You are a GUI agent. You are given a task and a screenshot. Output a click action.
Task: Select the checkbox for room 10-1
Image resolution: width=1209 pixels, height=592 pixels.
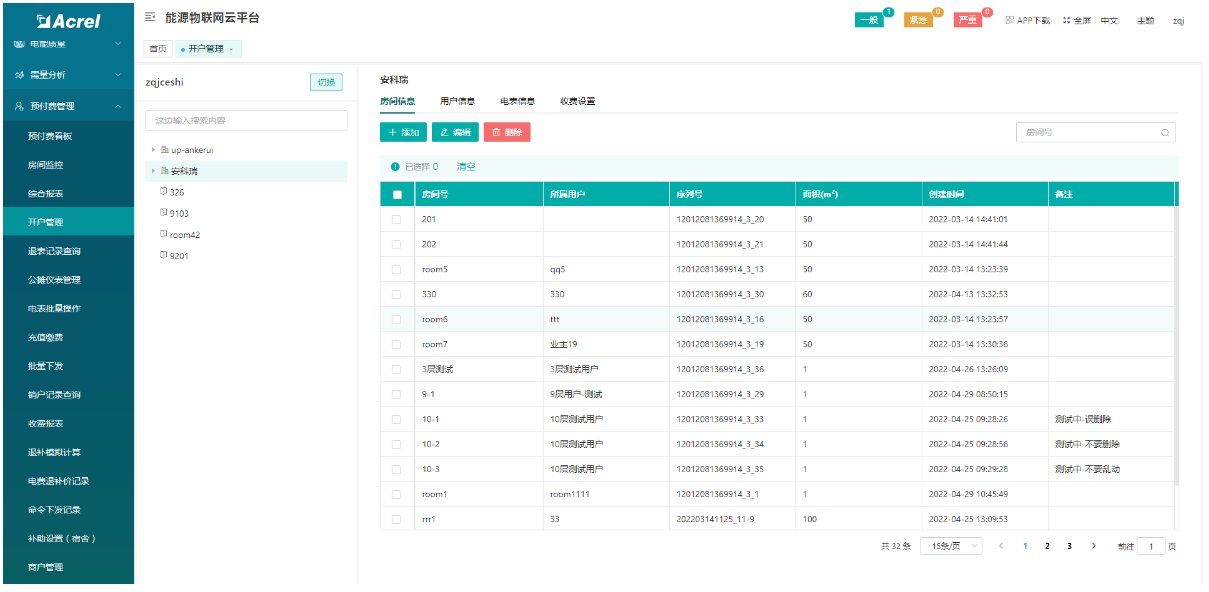click(397, 419)
